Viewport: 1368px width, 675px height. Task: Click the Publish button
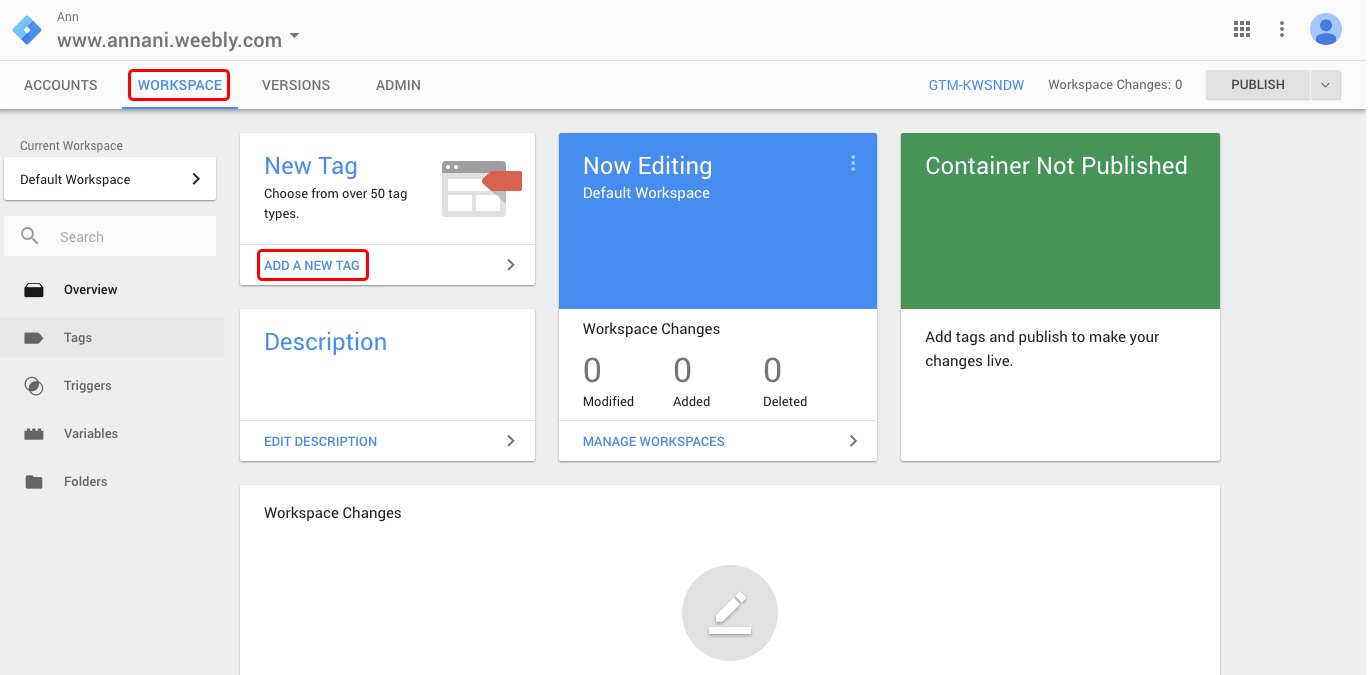pyautogui.click(x=1258, y=85)
